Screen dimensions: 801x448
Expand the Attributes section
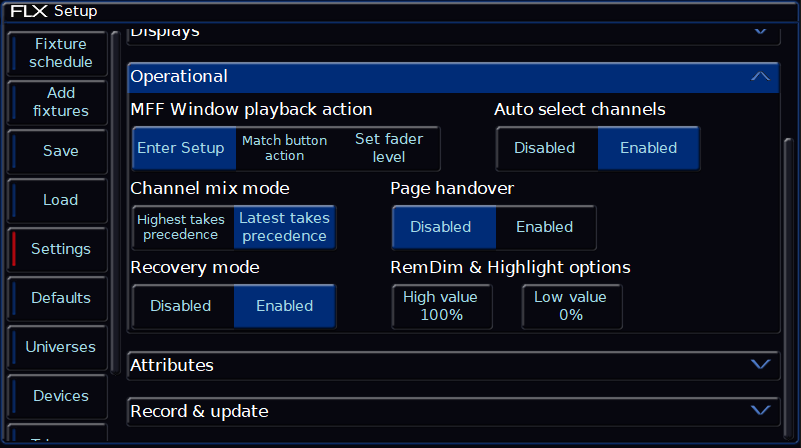(x=454, y=365)
